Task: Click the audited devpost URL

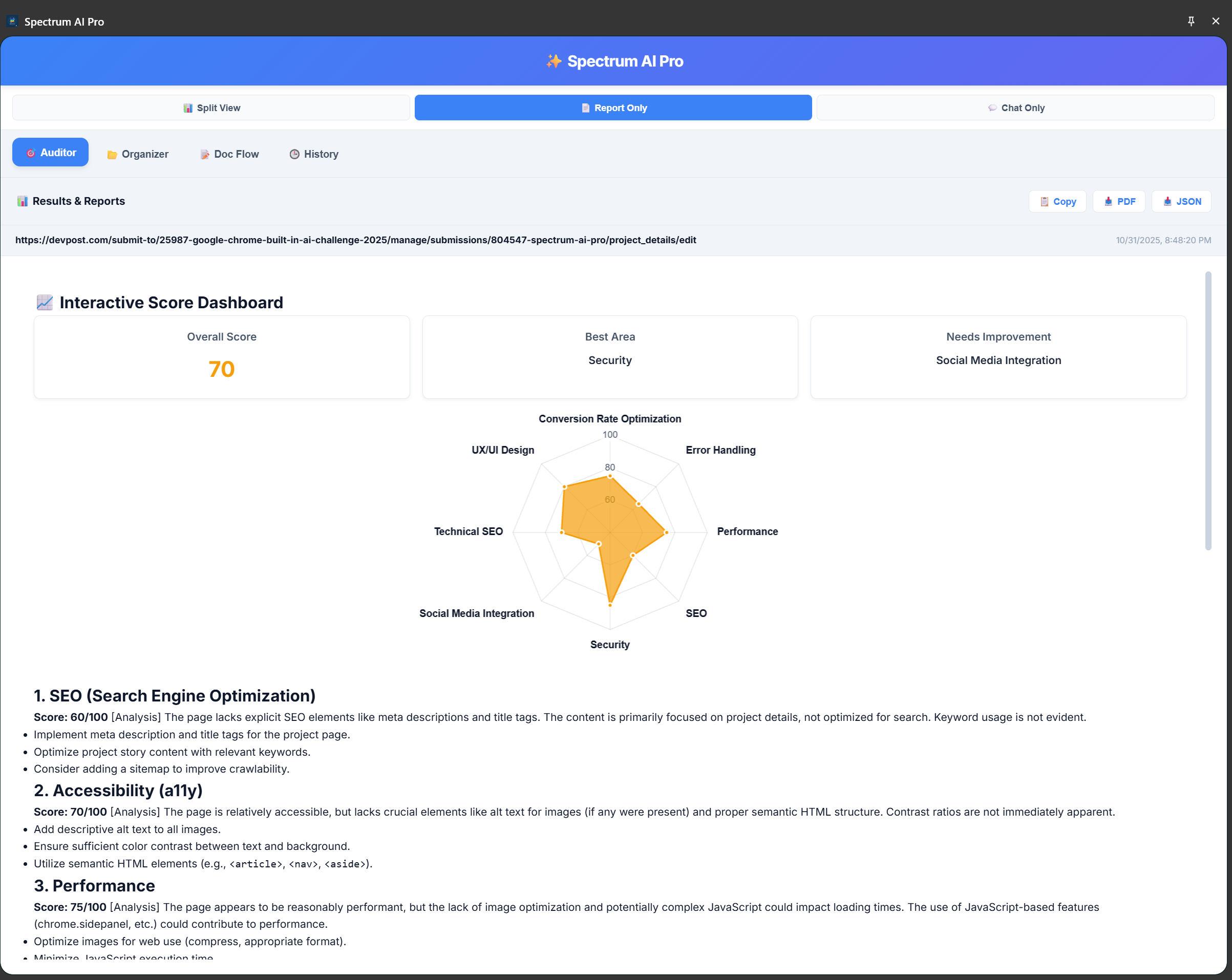Action: (x=355, y=240)
